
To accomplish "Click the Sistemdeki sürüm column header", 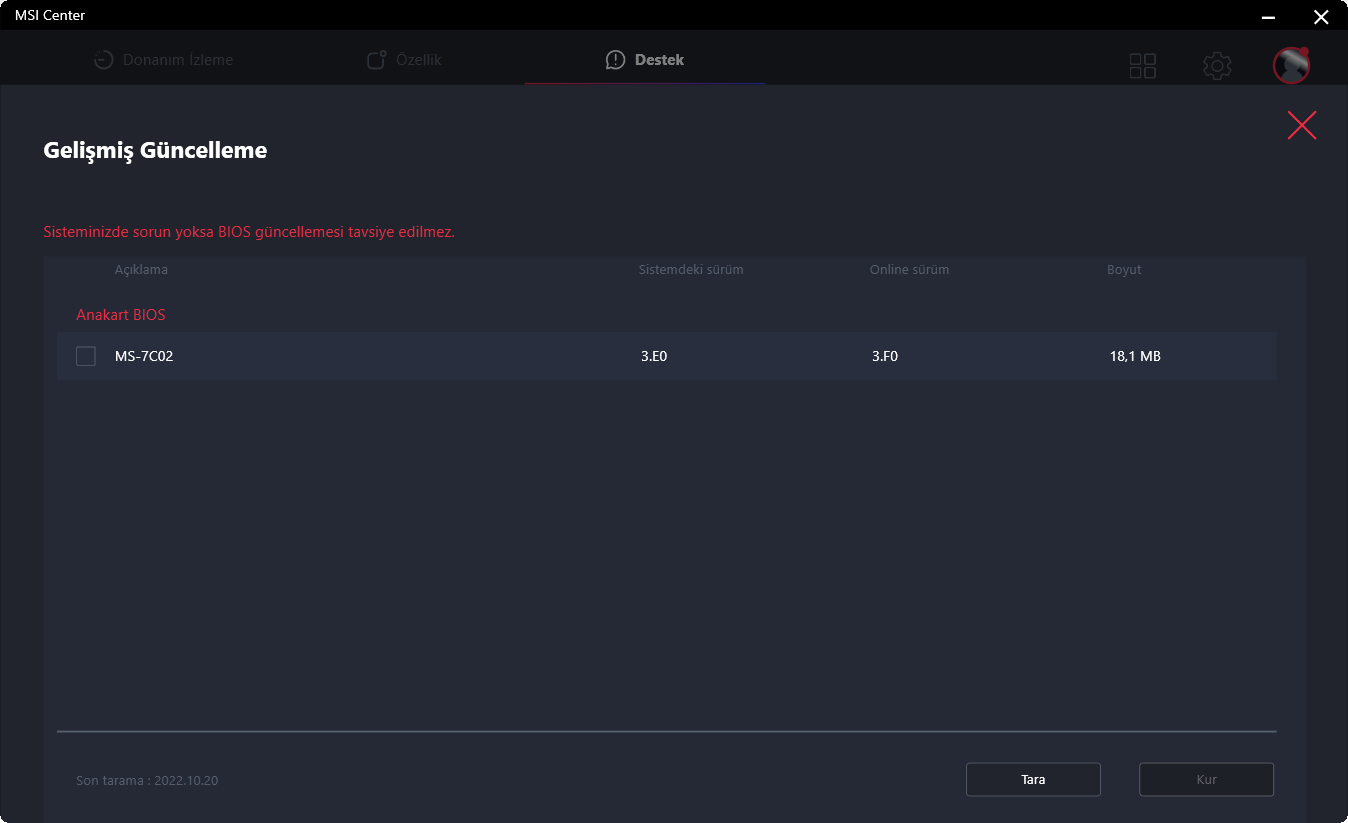I will (691, 270).
